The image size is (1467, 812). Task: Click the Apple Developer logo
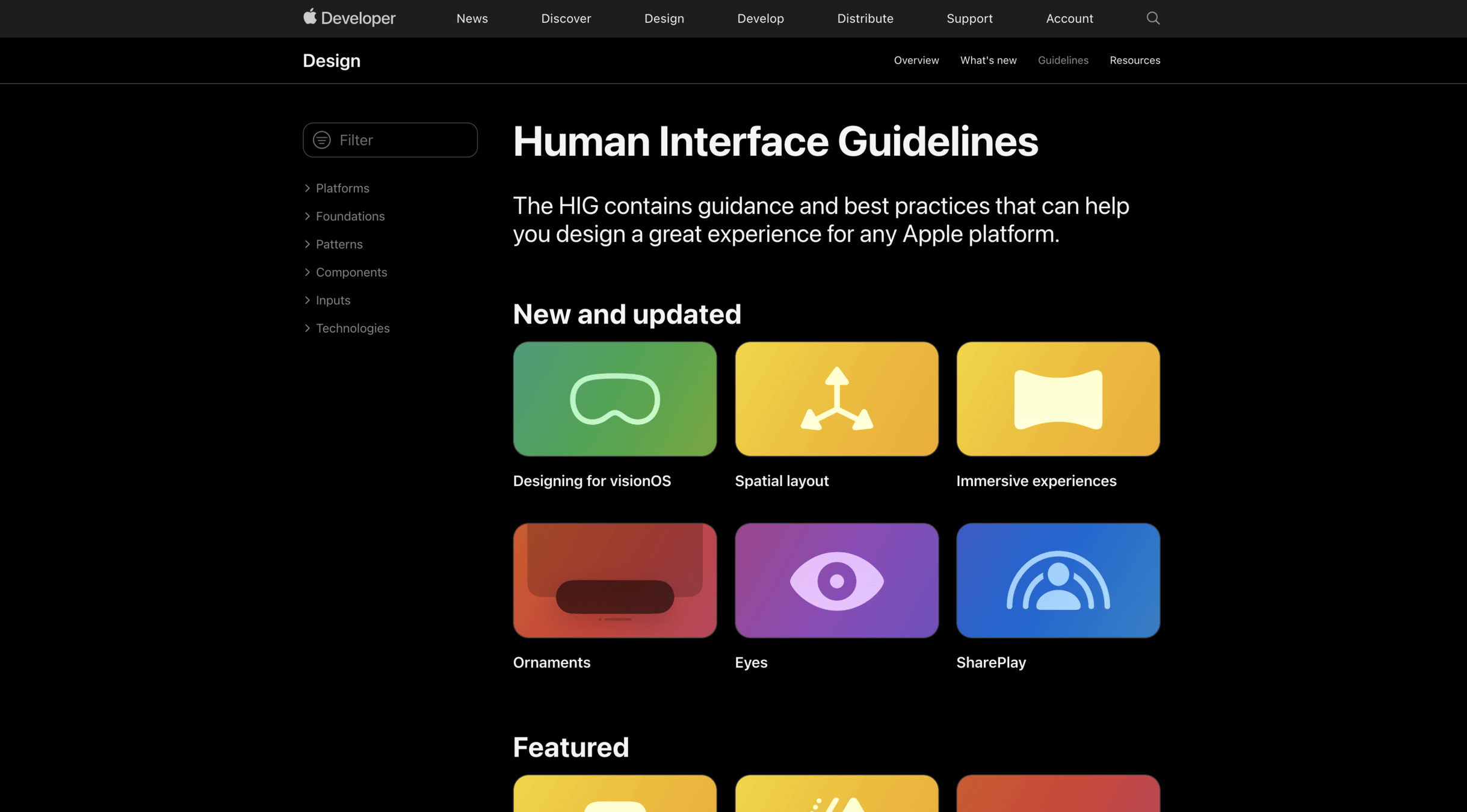(349, 18)
